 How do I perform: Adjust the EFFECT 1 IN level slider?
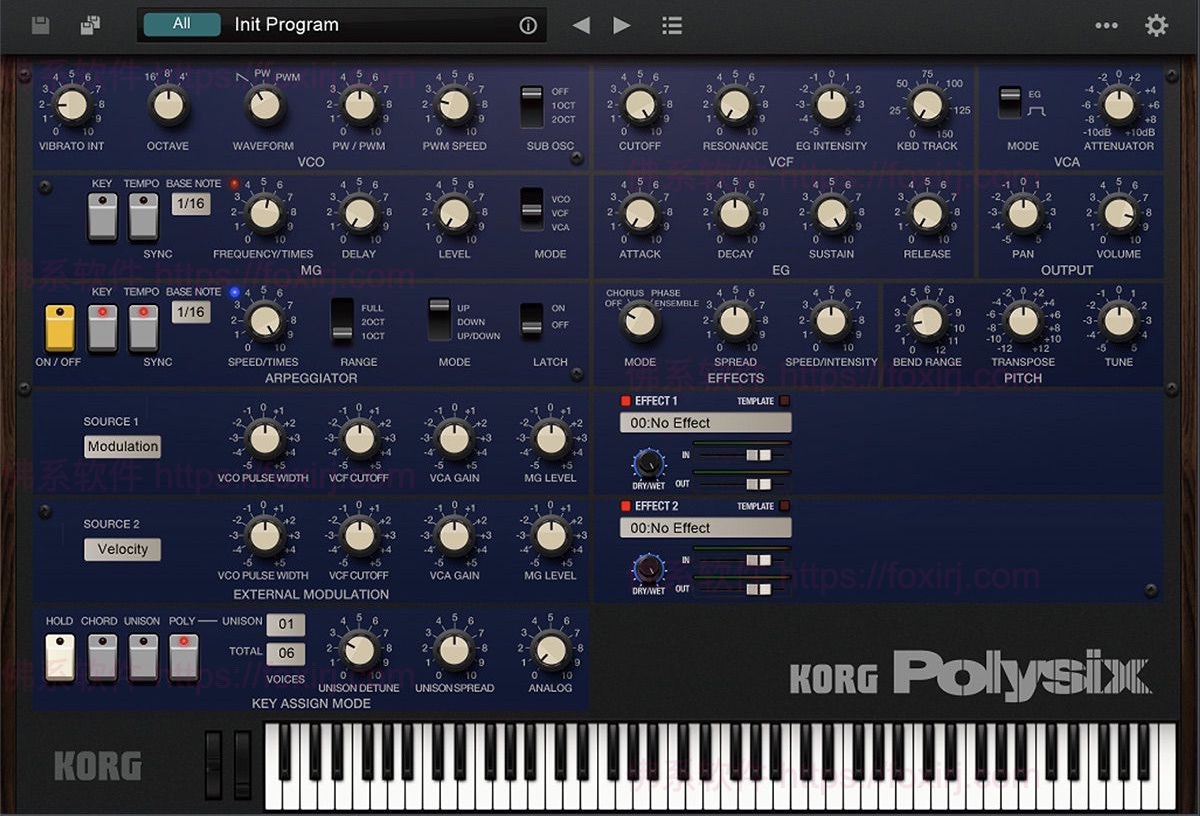point(757,453)
